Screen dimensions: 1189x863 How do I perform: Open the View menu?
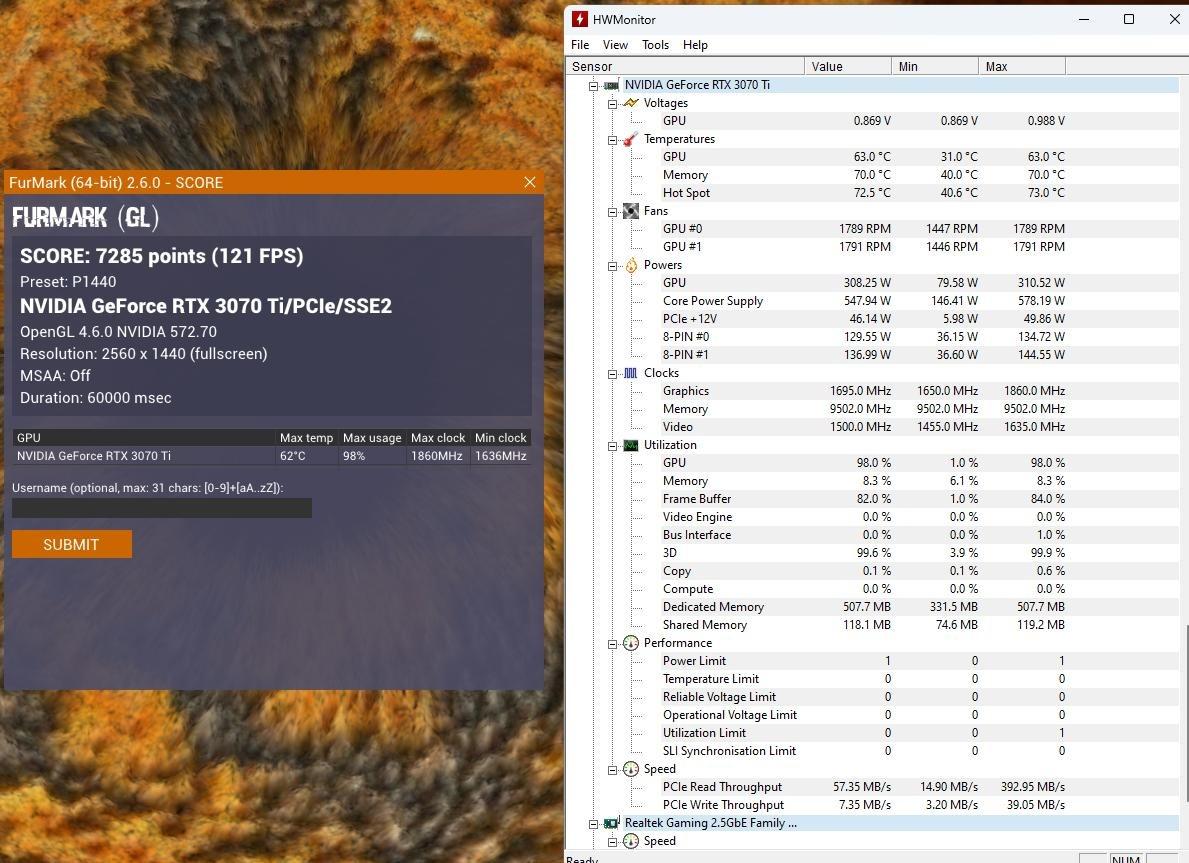[x=614, y=45]
